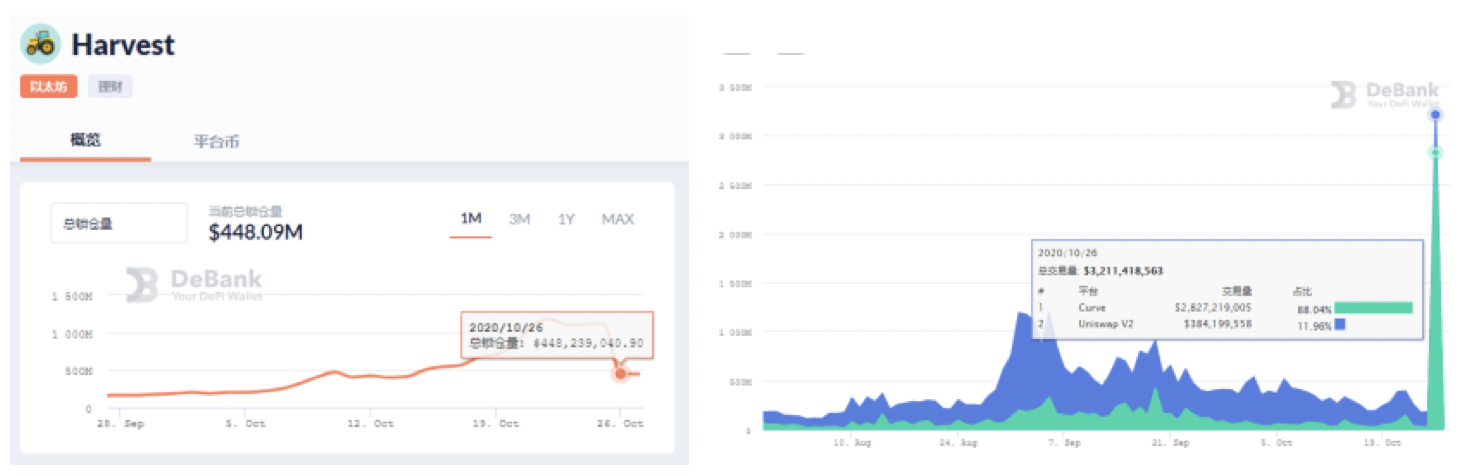Viewport: 1464px width, 476px height.
Task: Open the 总锁仓量 metric dropdown
Action: 119,223
